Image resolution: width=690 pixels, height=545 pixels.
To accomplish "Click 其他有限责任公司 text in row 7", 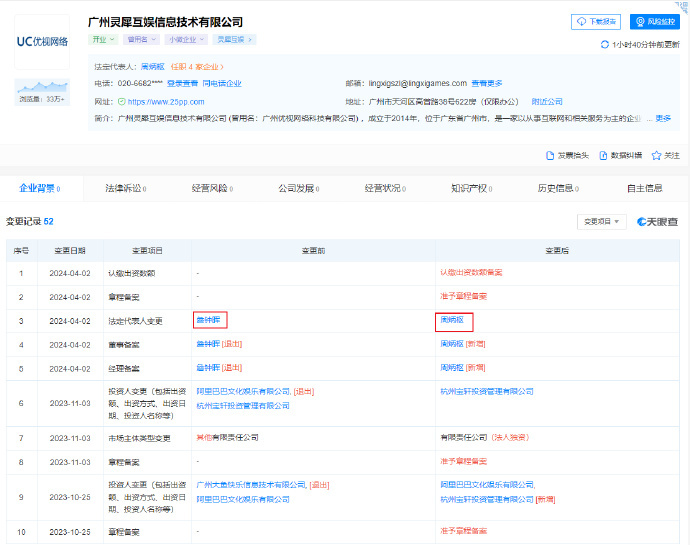I will coord(228,437).
